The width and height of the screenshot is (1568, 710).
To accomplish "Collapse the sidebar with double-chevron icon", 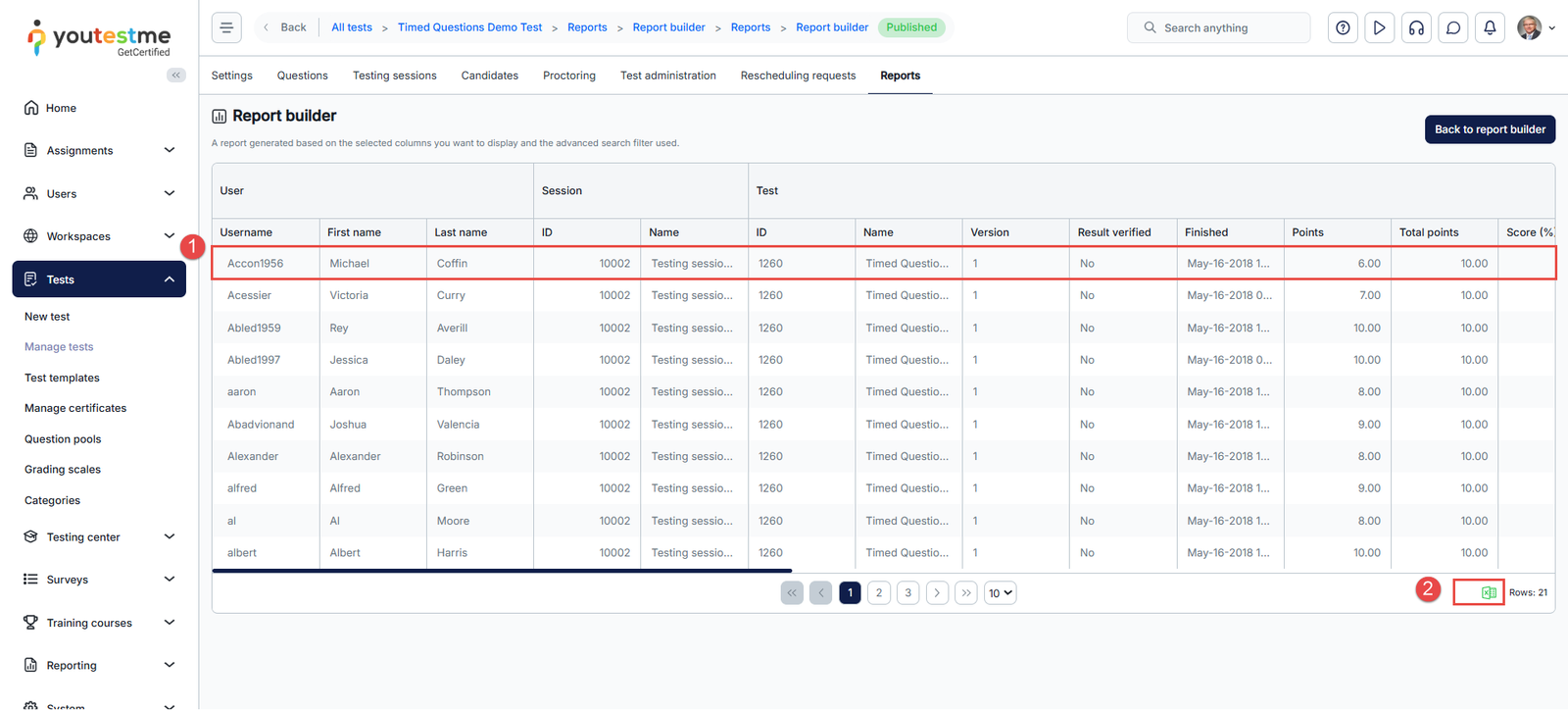I will (176, 76).
